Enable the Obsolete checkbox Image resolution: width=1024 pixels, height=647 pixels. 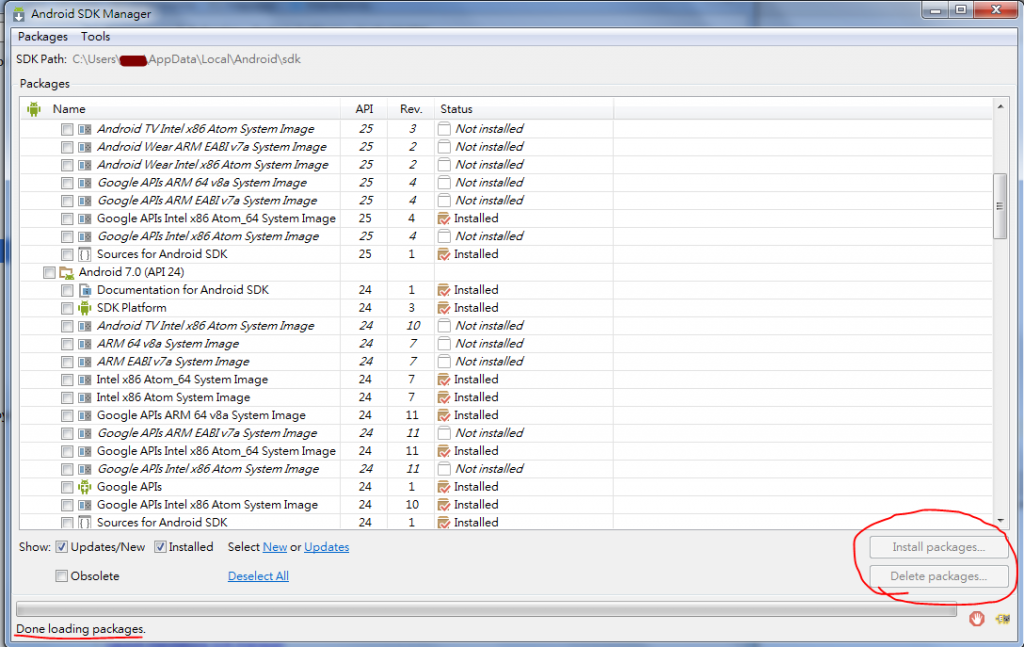tap(61, 576)
